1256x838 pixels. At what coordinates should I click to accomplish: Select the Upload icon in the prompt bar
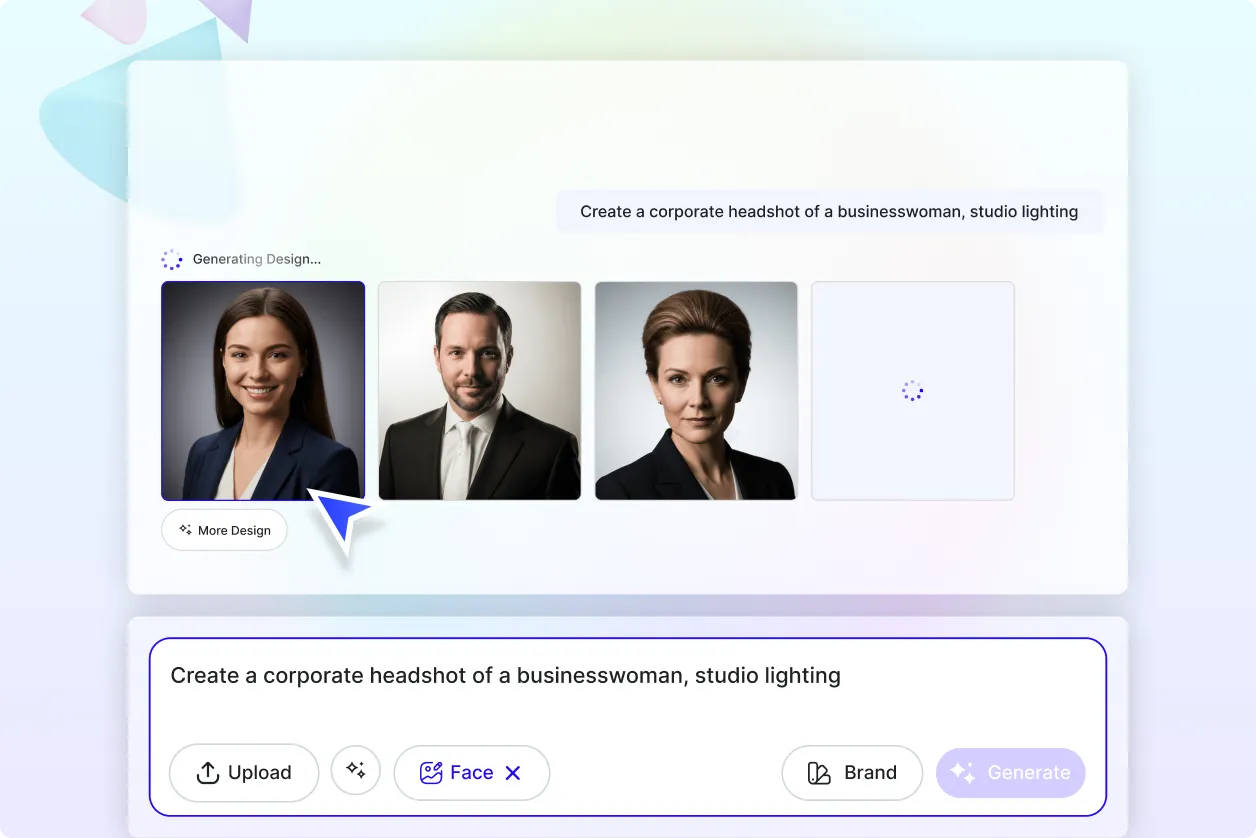[207, 772]
